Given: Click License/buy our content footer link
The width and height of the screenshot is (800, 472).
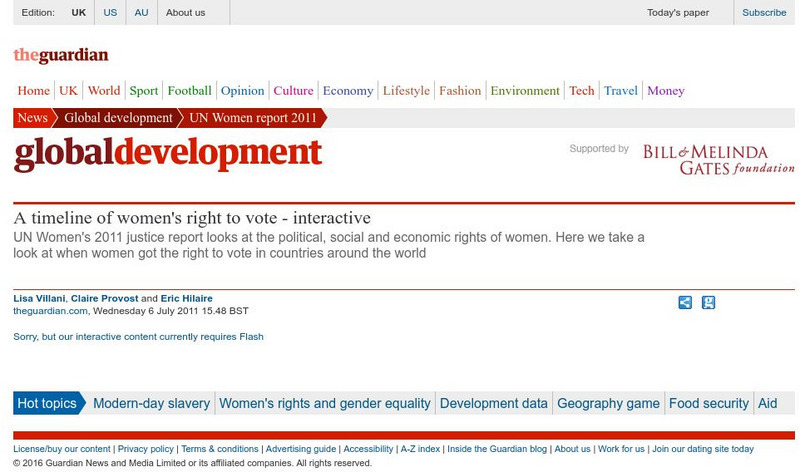Looking at the screenshot, I should coord(62,449).
